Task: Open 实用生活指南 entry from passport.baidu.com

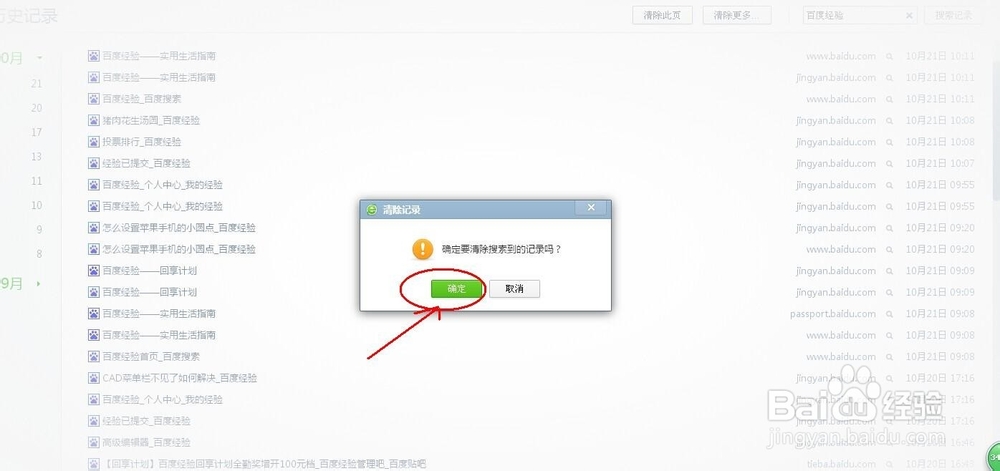Action: tap(159, 314)
